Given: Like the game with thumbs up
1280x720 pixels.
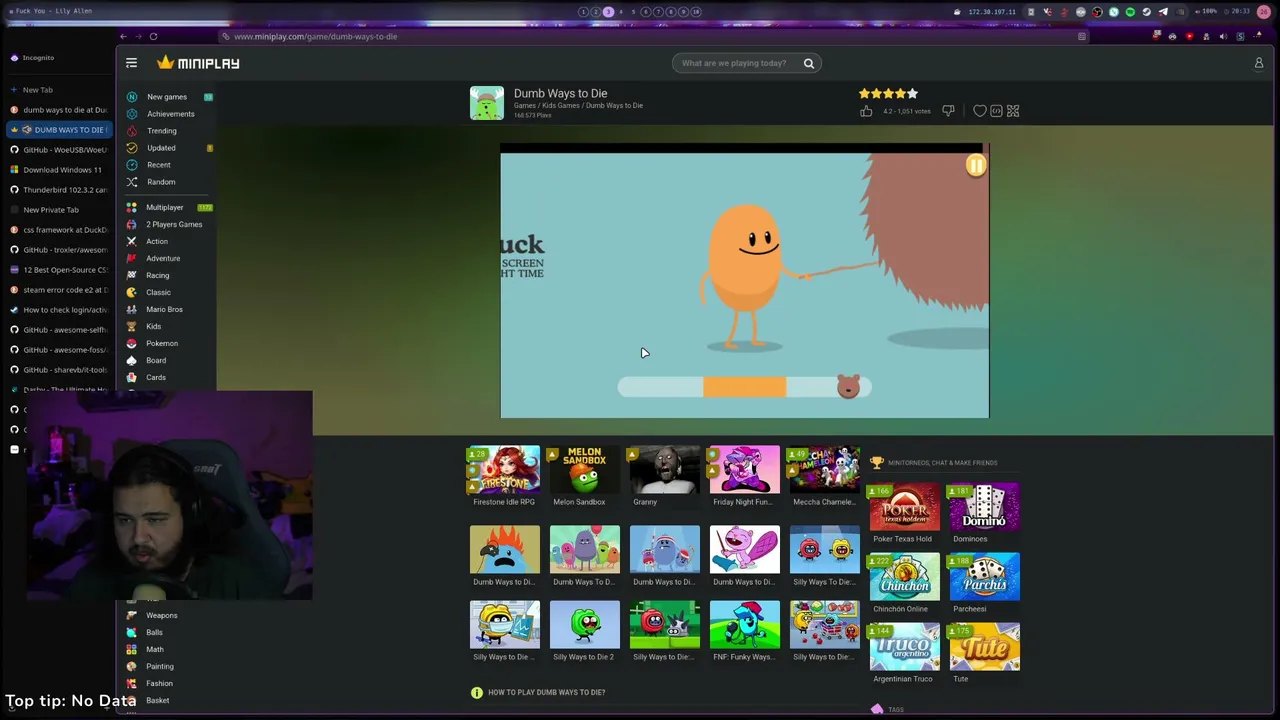Looking at the screenshot, I should [x=866, y=111].
